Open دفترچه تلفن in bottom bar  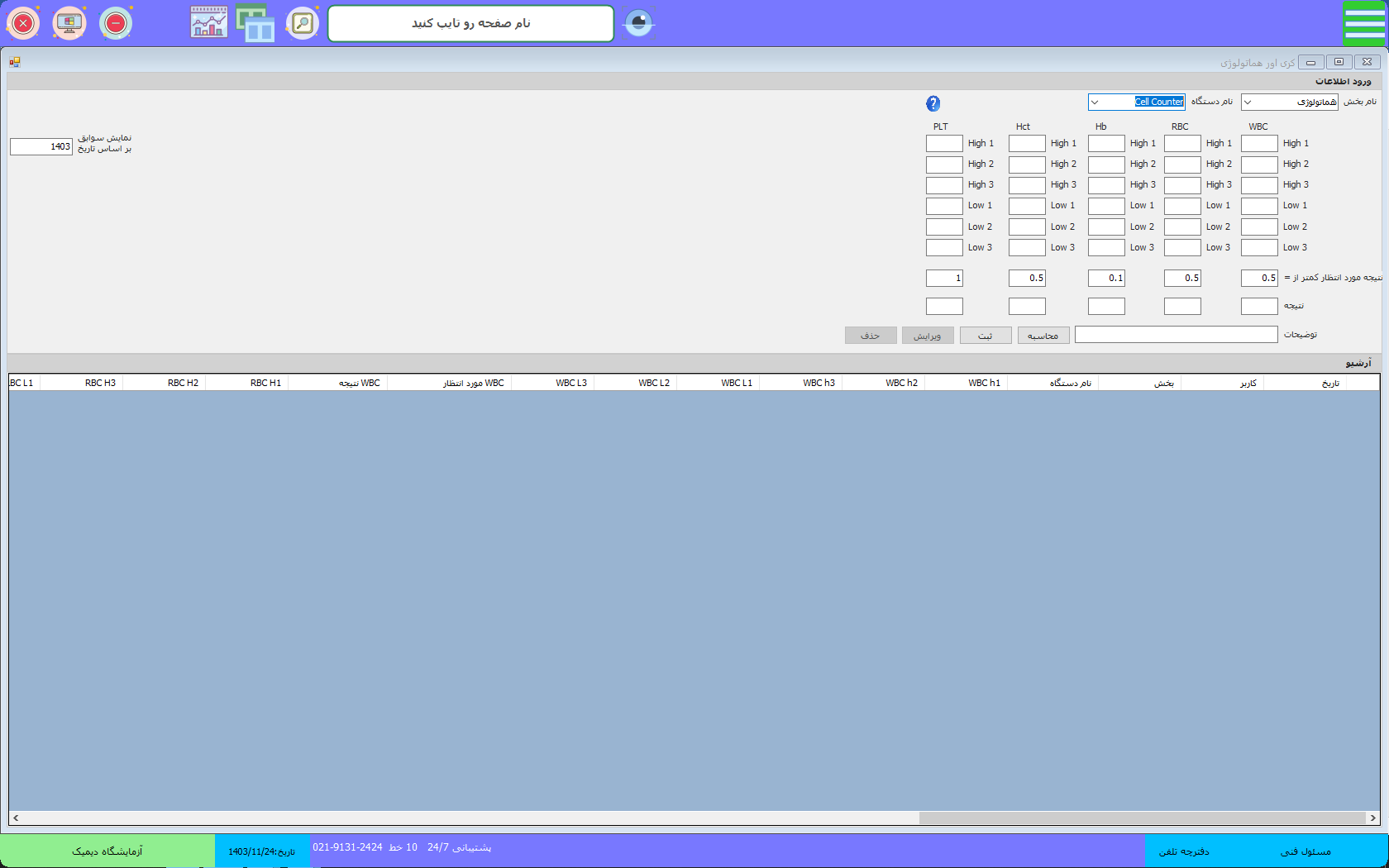[1183, 851]
